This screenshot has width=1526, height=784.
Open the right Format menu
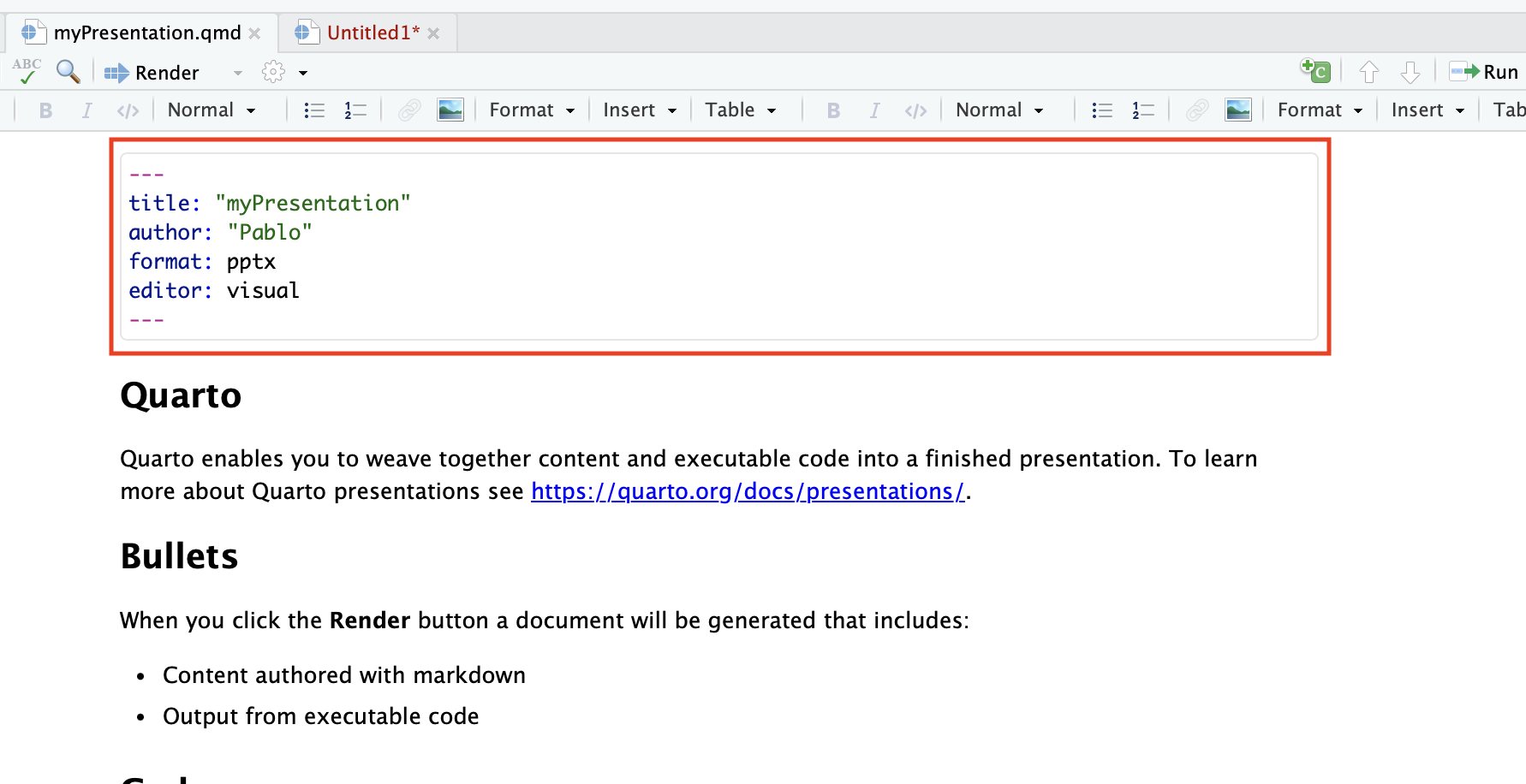pyautogui.click(x=1320, y=110)
